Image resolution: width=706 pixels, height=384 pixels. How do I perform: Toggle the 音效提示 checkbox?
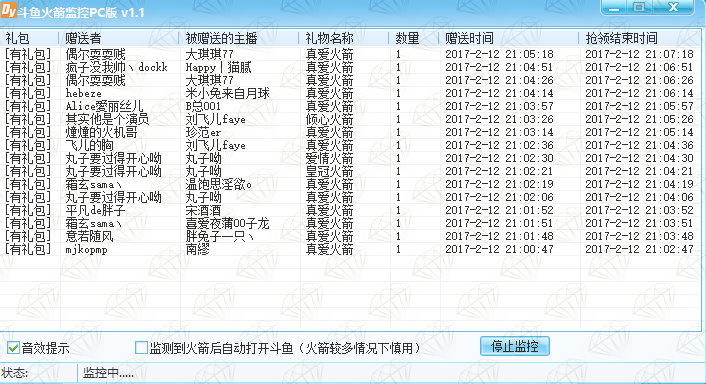[13, 348]
